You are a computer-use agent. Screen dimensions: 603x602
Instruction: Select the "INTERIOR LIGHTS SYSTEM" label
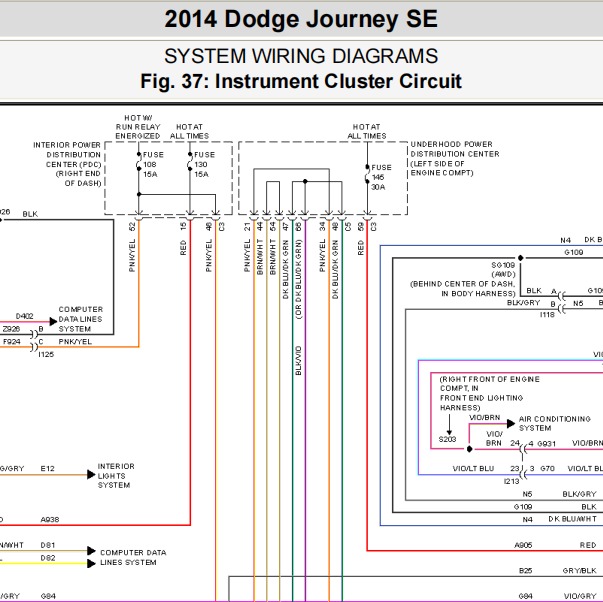pos(116,476)
